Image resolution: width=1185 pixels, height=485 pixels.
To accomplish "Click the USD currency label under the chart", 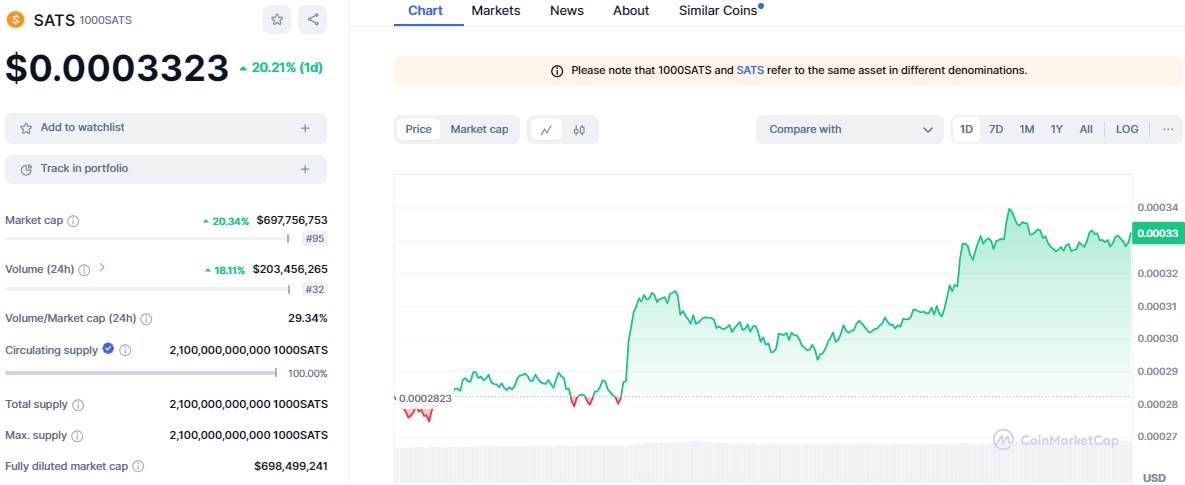I will point(1154,477).
